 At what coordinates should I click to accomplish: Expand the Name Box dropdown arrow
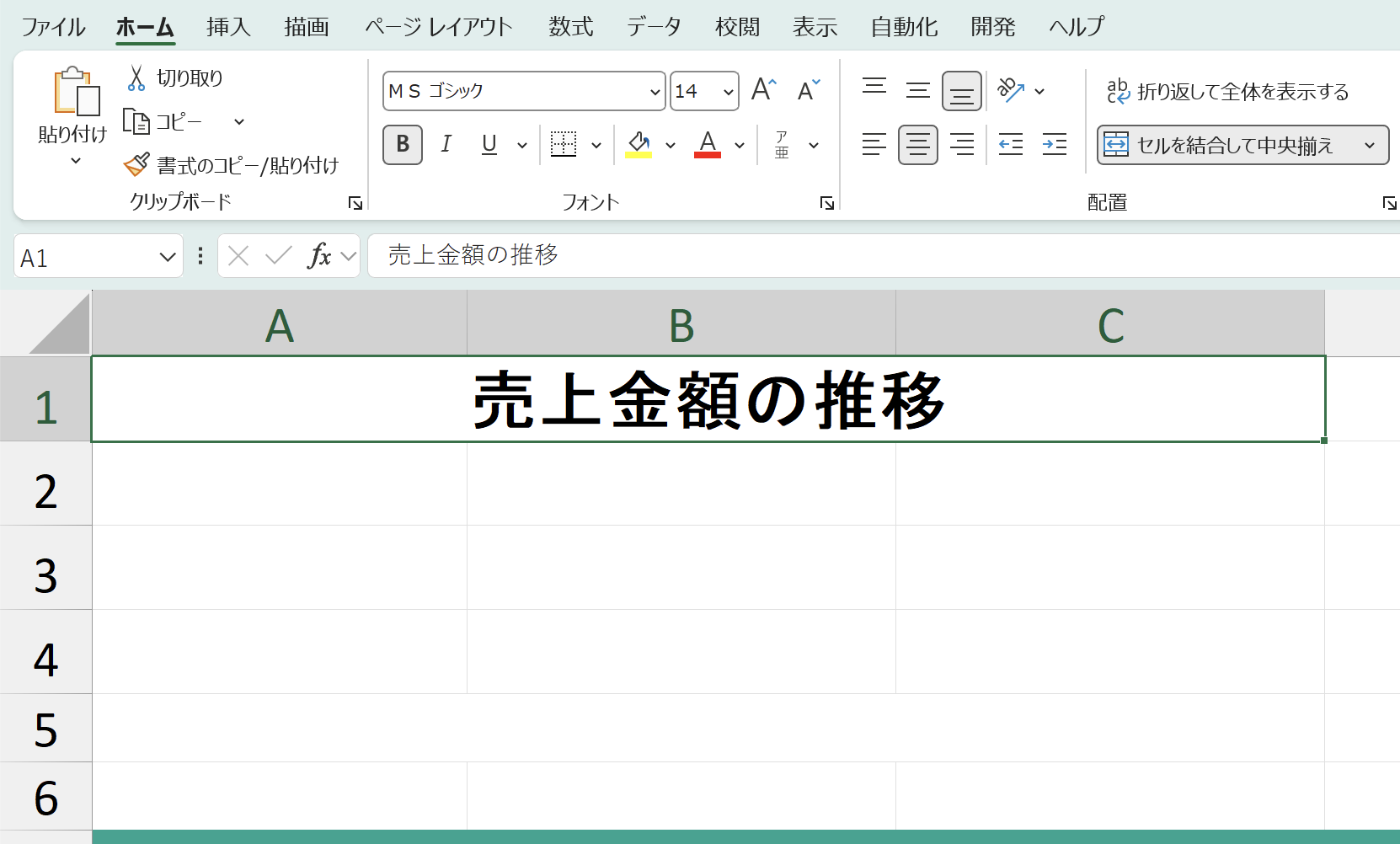[168, 257]
